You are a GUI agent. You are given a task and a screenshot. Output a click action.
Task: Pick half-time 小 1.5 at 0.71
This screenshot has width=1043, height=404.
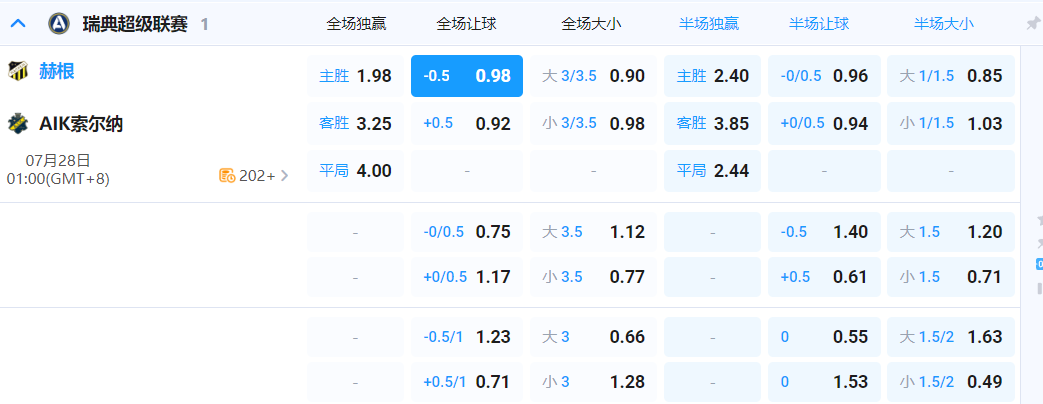(x=951, y=277)
